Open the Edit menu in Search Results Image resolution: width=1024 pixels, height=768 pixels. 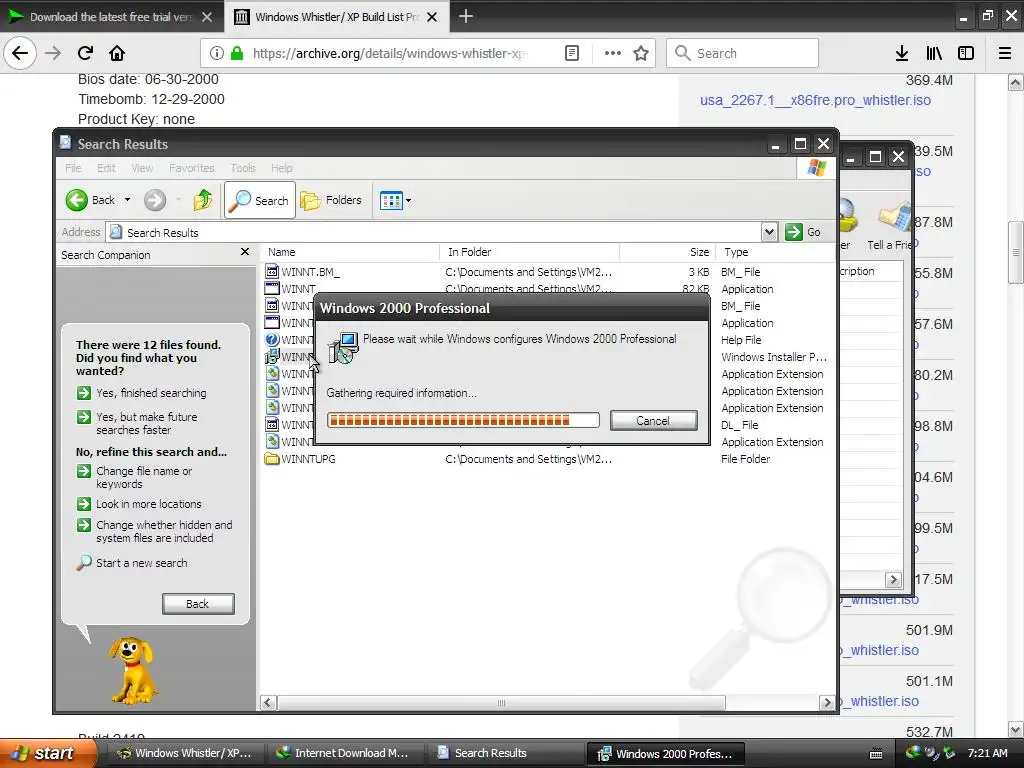[x=106, y=168]
